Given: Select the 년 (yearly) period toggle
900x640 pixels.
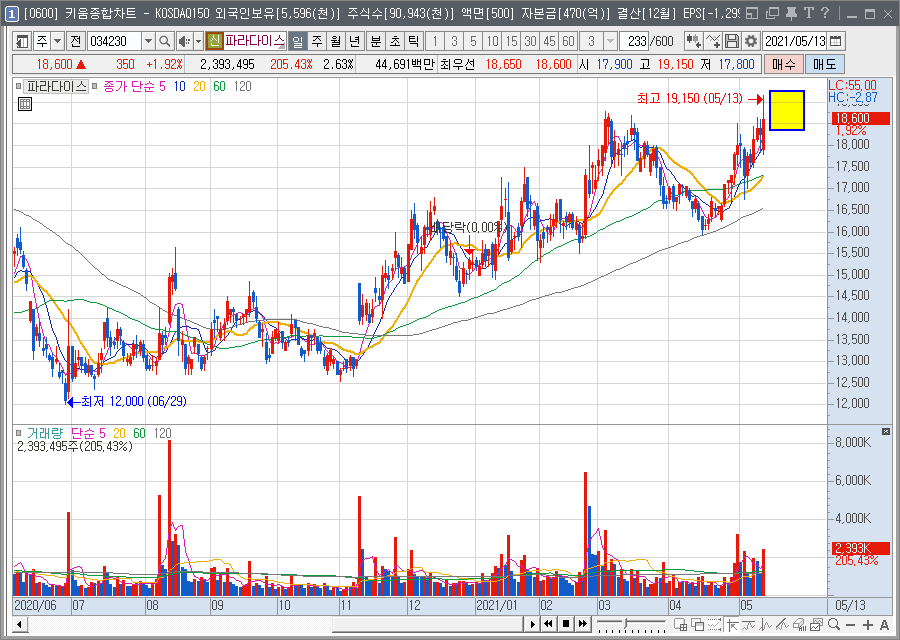Looking at the screenshot, I should (355, 41).
